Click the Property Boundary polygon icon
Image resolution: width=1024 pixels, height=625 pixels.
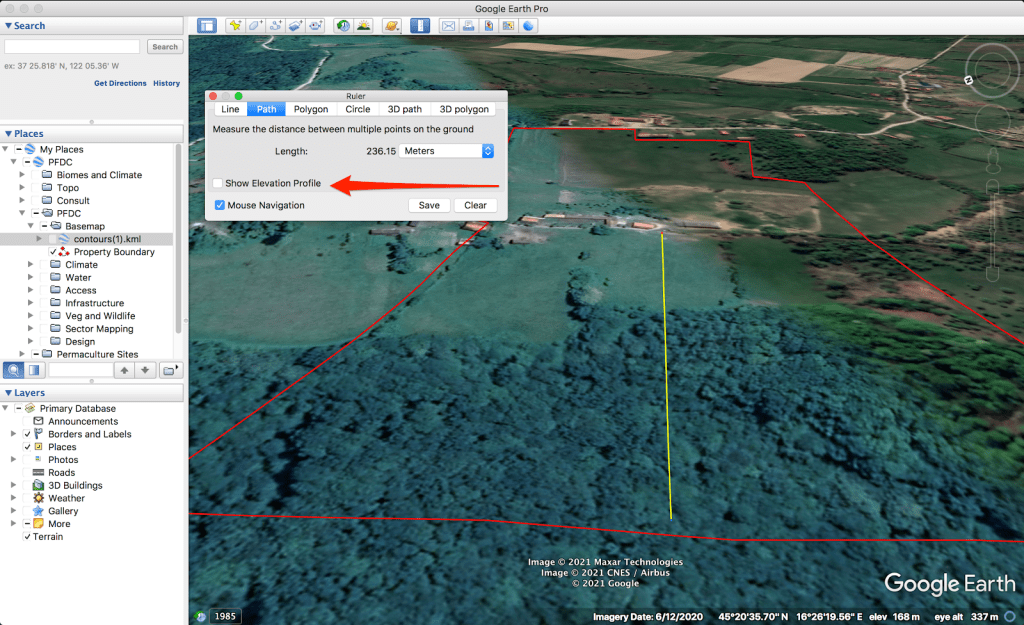63,252
